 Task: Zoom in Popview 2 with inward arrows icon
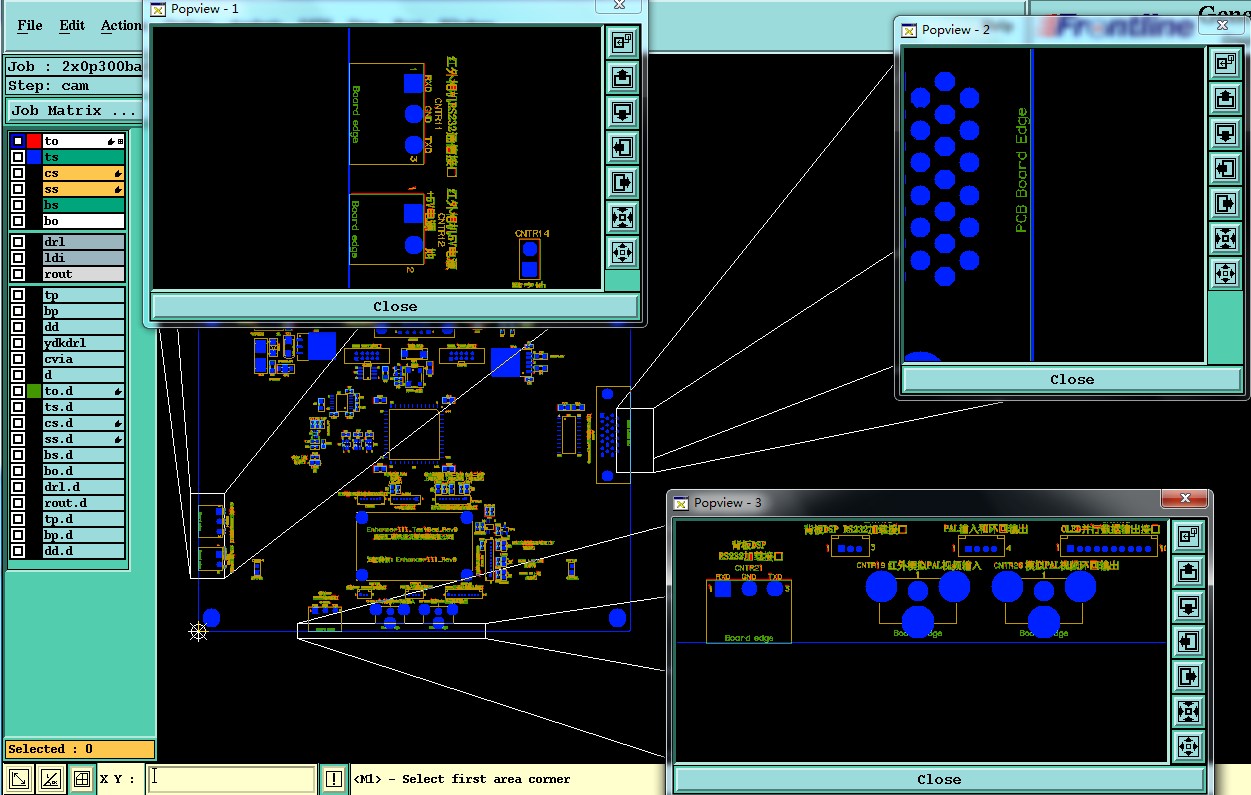[x=1225, y=238]
